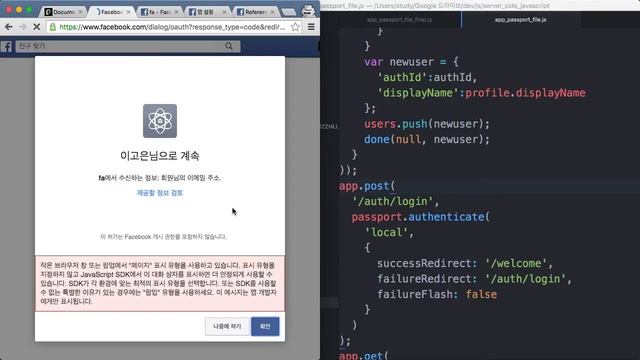Click the fa app atom icon
The width and height of the screenshot is (640, 360).
(x=160, y=121)
